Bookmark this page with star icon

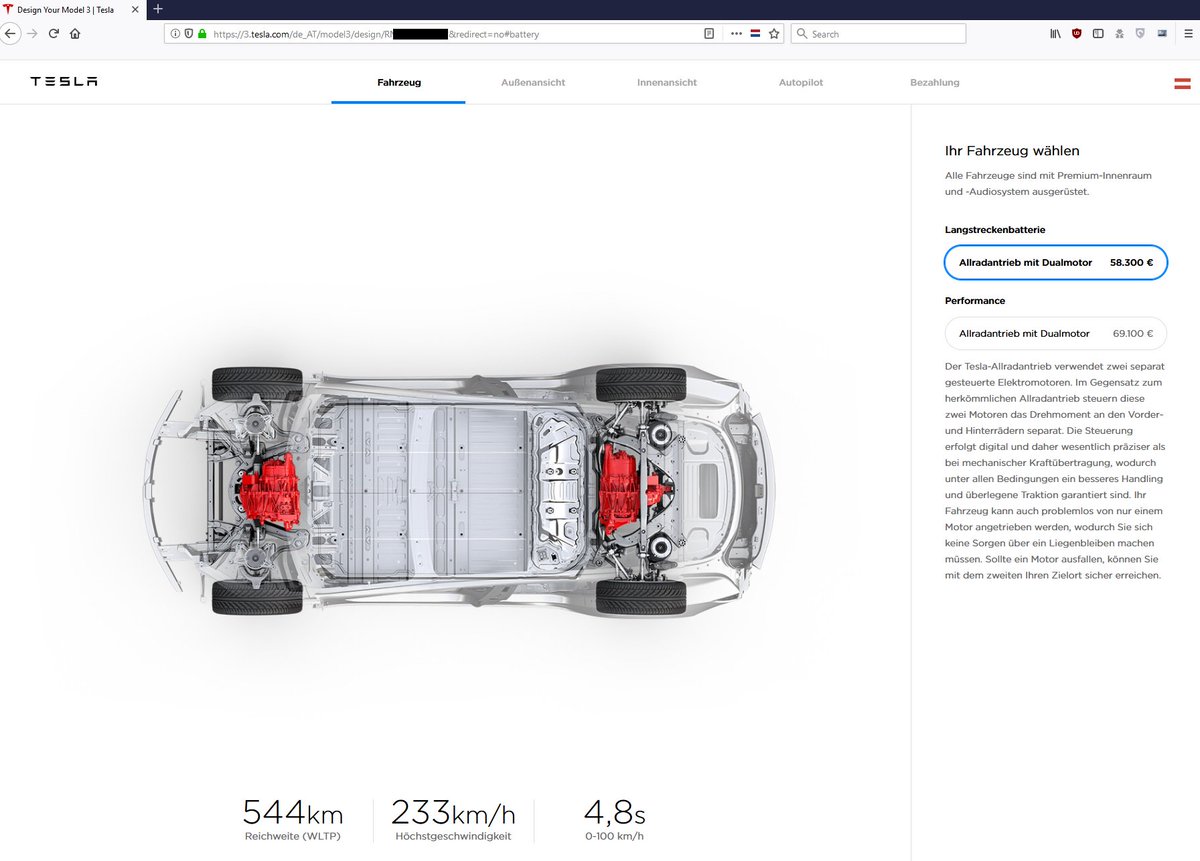[x=773, y=33]
